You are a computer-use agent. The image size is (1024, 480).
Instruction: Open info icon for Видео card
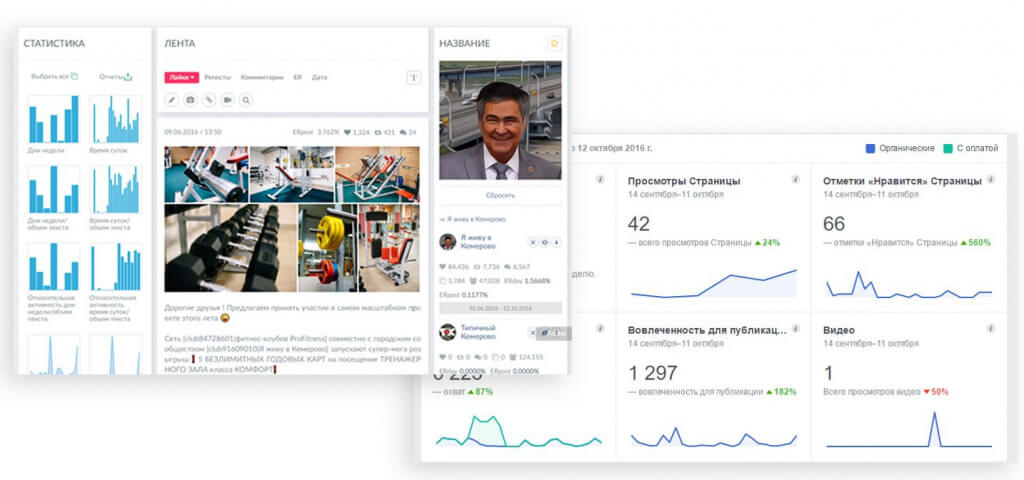pos(991,328)
